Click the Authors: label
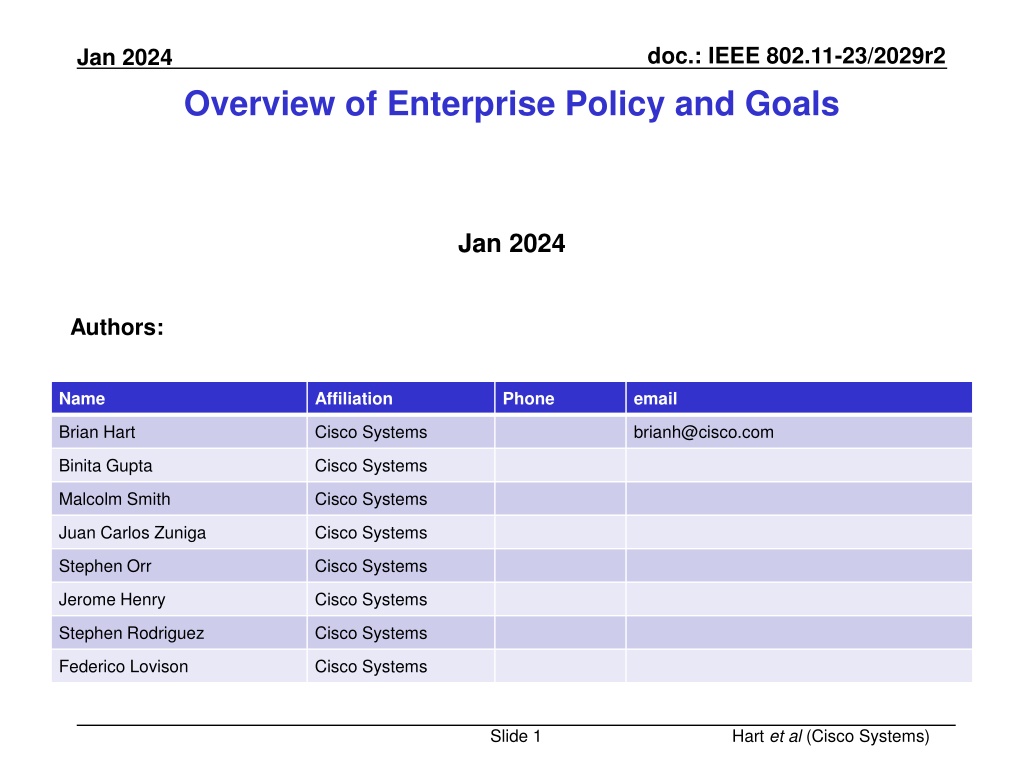The image size is (1024, 768). pos(117,327)
